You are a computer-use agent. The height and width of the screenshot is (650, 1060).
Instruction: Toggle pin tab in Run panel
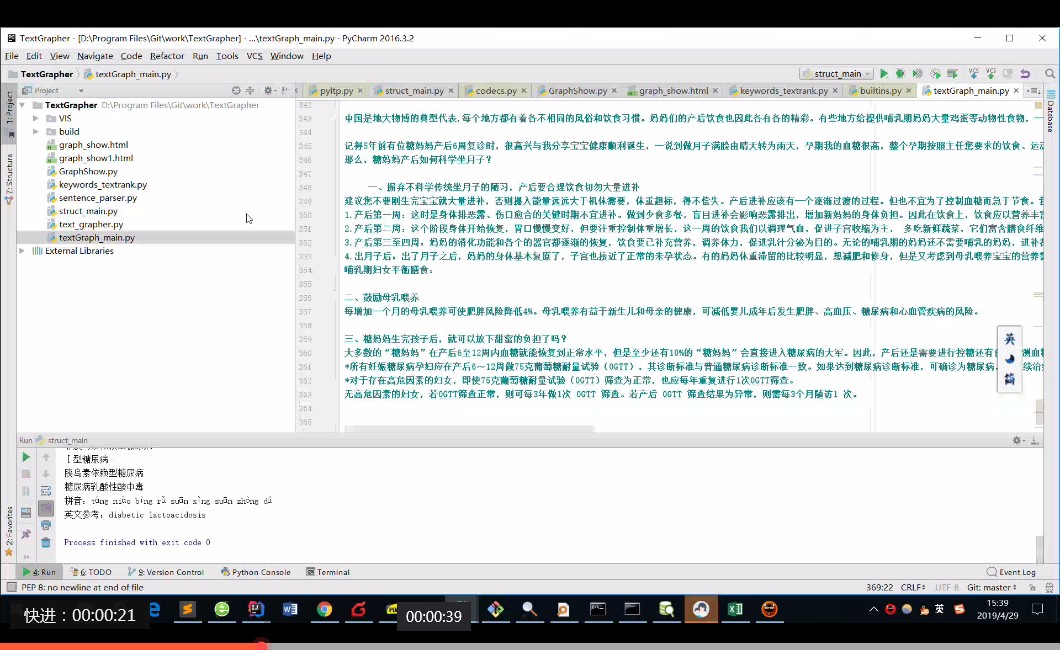click(x=26, y=534)
